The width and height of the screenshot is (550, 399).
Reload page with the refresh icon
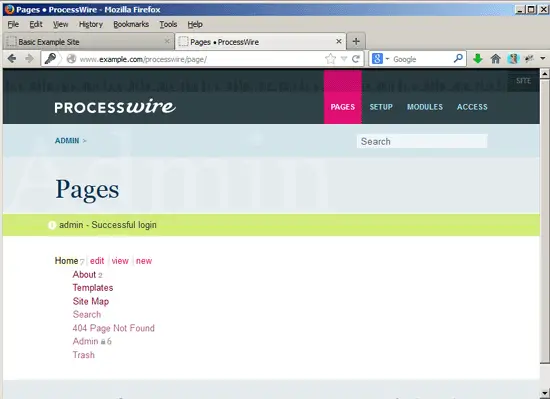[356, 59]
